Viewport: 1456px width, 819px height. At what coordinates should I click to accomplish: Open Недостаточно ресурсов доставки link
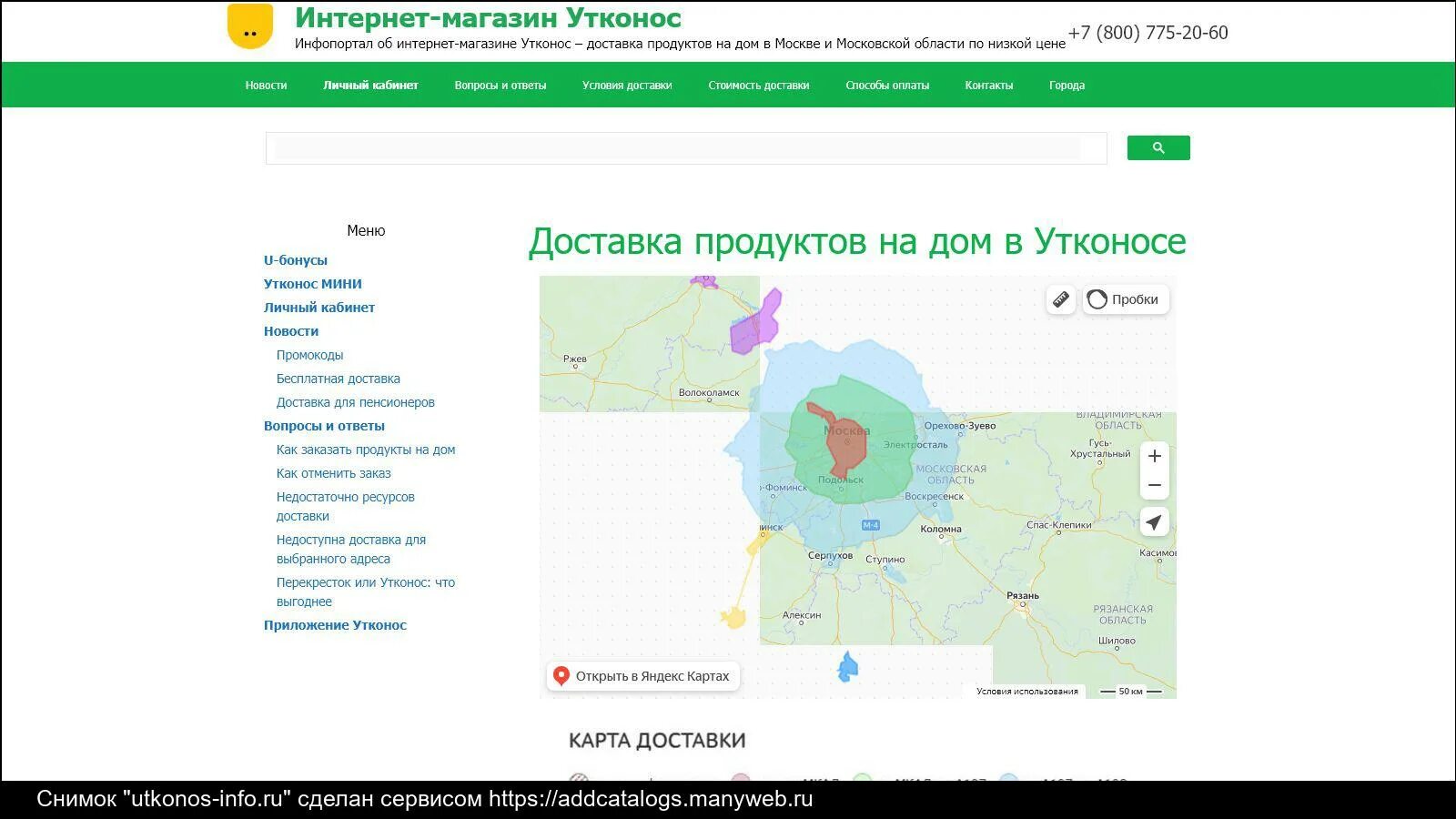click(x=346, y=507)
